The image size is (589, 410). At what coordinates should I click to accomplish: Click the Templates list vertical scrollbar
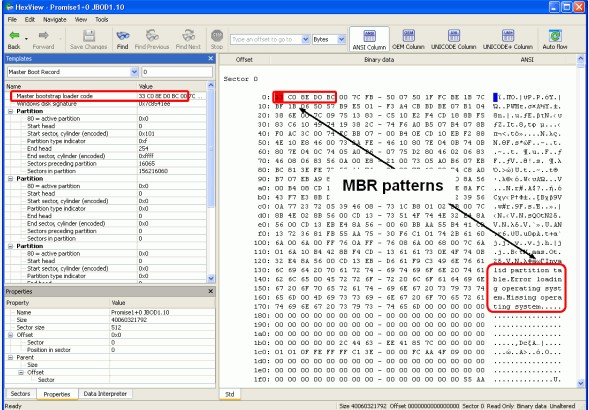click(x=211, y=182)
